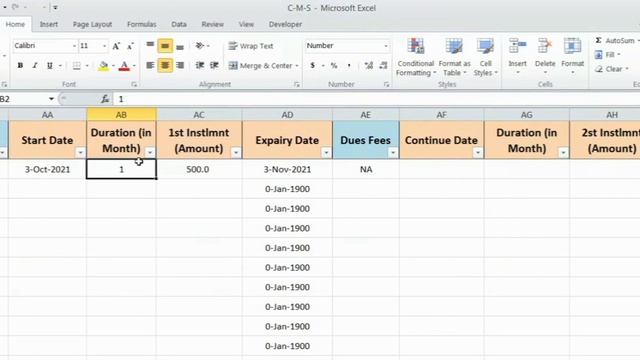Open the Fill Color dropdown arrow
Image resolution: width=640 pixels, height=360 pixels.
pyautogui.click(x=113, y=66)
